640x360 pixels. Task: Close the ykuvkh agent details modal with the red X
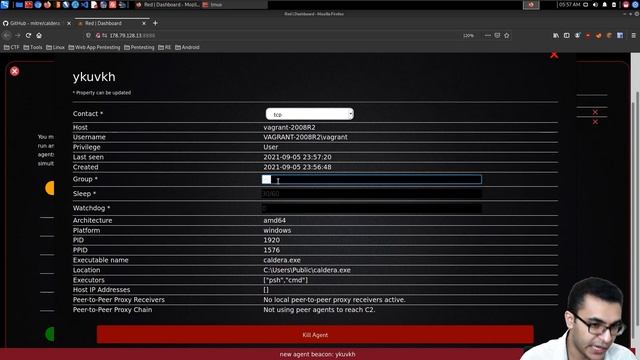pos(554,55)
